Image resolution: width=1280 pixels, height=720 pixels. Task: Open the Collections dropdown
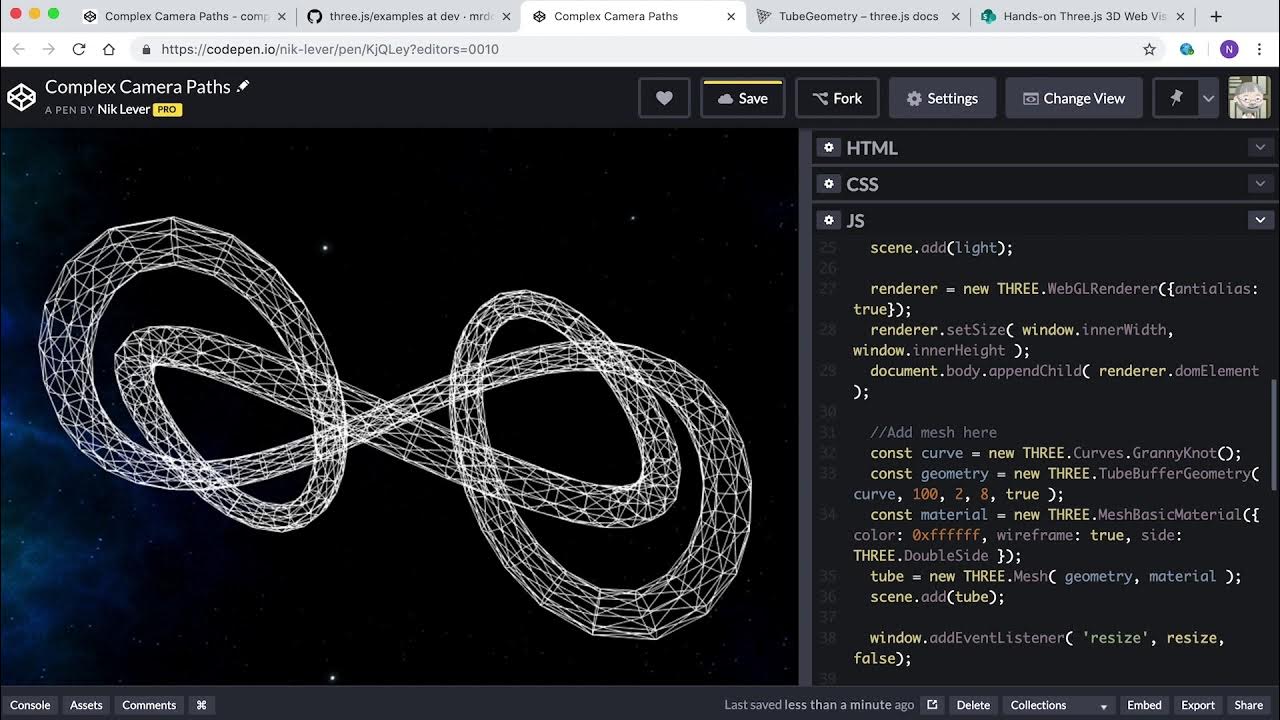[1058, 705]
